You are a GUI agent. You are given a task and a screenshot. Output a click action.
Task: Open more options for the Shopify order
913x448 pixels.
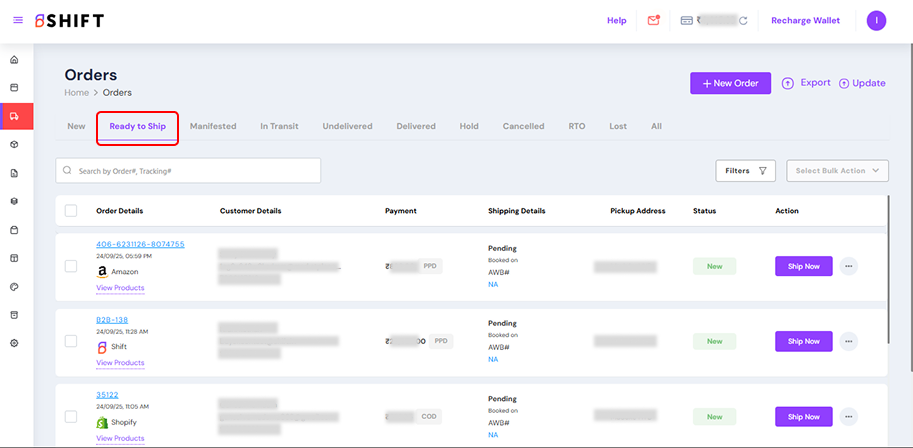click(x=848, y=416)
